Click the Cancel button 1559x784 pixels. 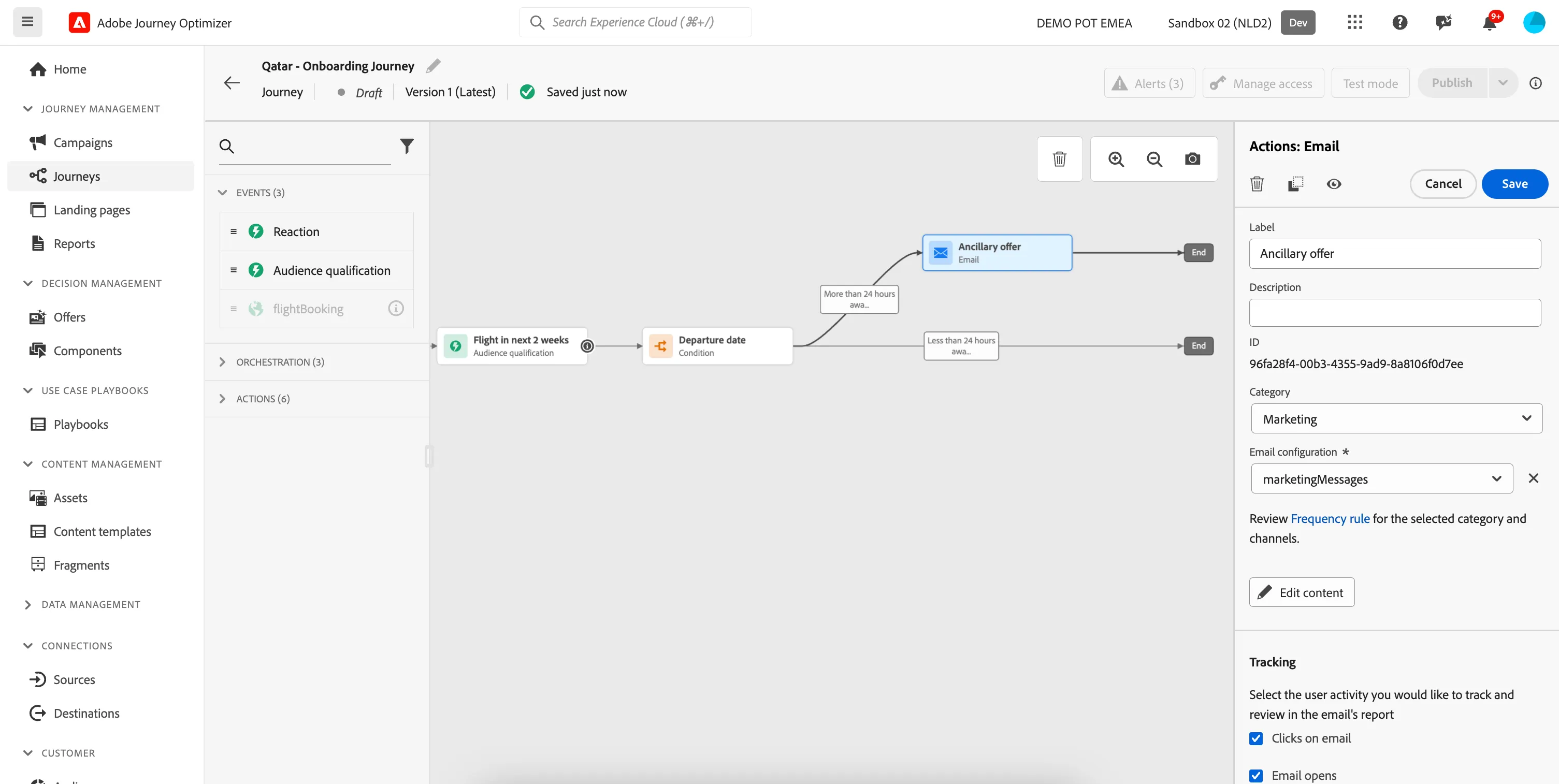click(1443, 184)
